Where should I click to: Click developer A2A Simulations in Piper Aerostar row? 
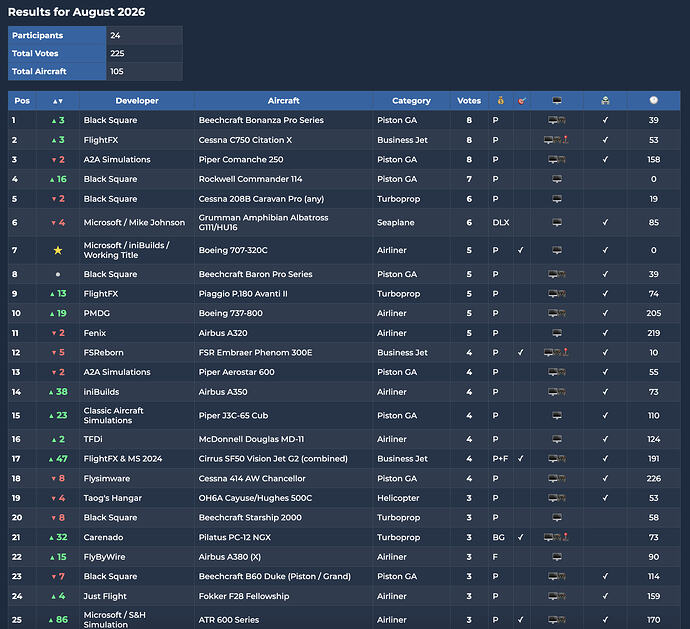click(x=117, y=372)
